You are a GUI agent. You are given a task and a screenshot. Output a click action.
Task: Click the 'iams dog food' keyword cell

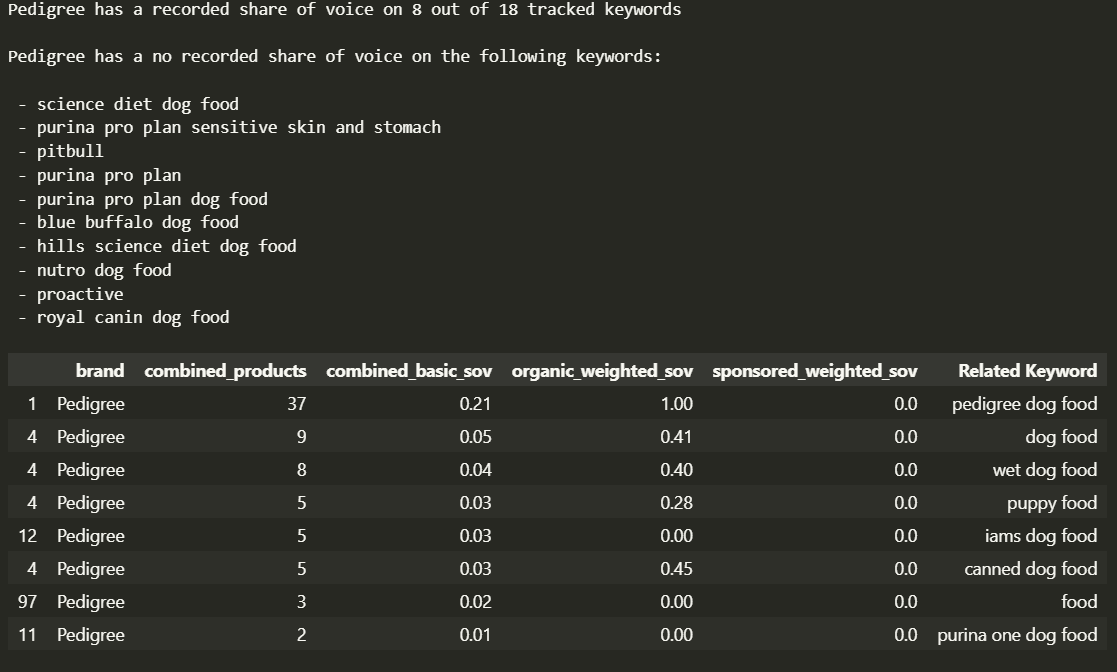click(1041, 536)
